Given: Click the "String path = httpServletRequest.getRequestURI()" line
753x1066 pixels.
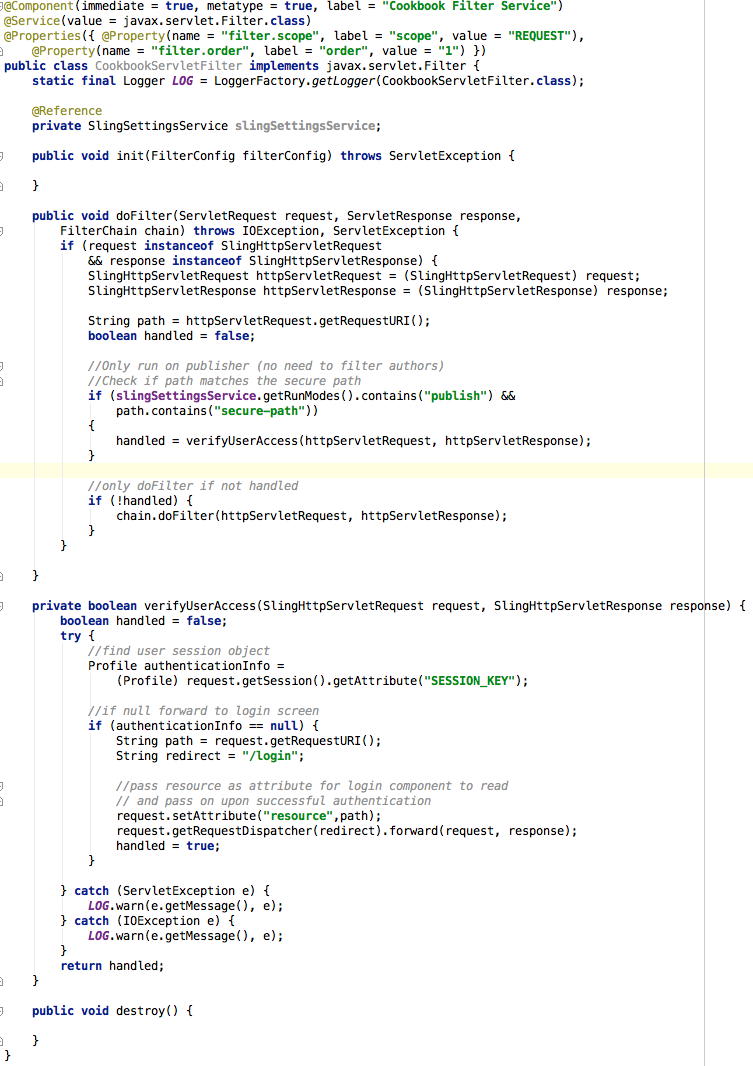Looking at the screenshot, I should (x=259, y=321).
